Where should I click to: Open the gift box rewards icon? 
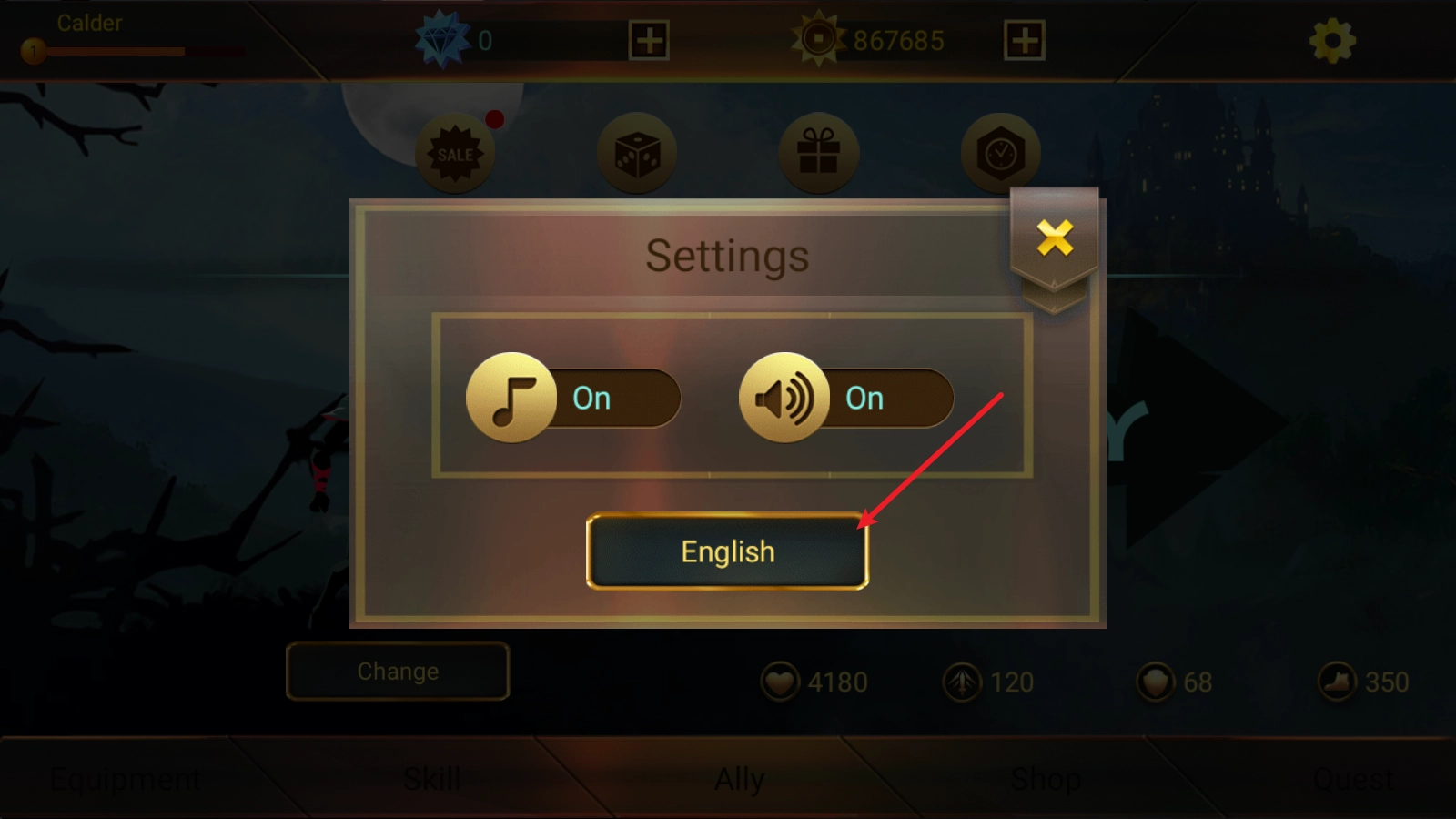[819, 153]
